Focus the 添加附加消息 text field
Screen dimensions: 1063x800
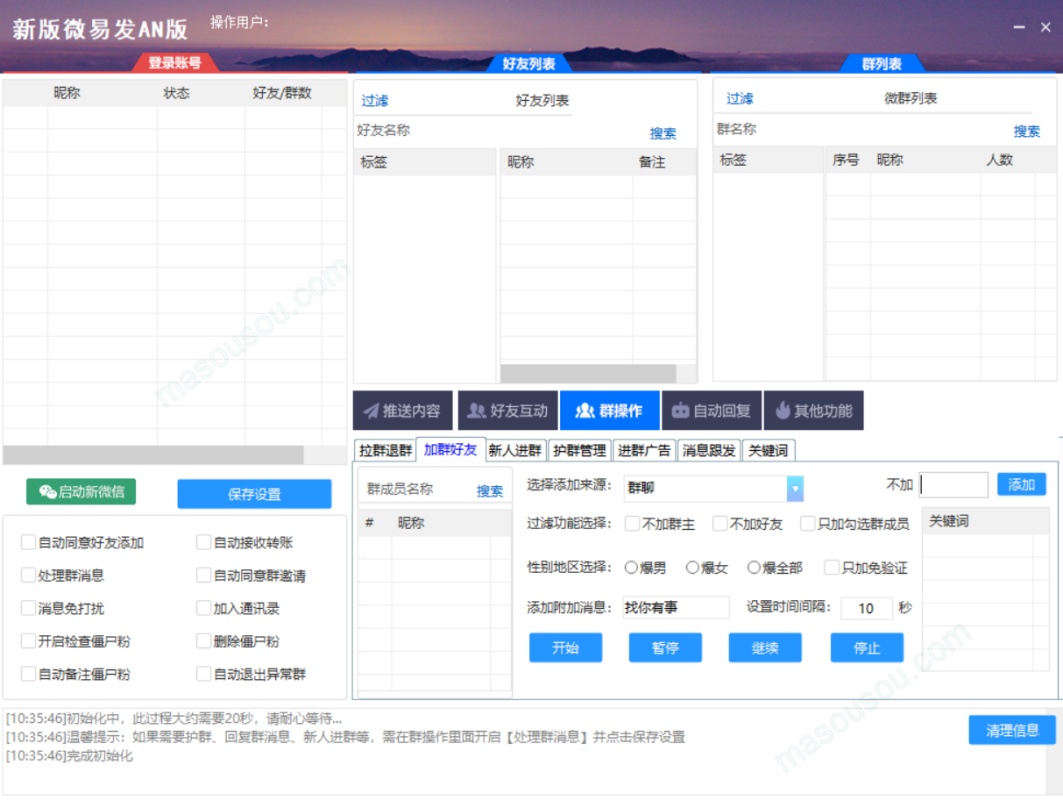point(675,607)
